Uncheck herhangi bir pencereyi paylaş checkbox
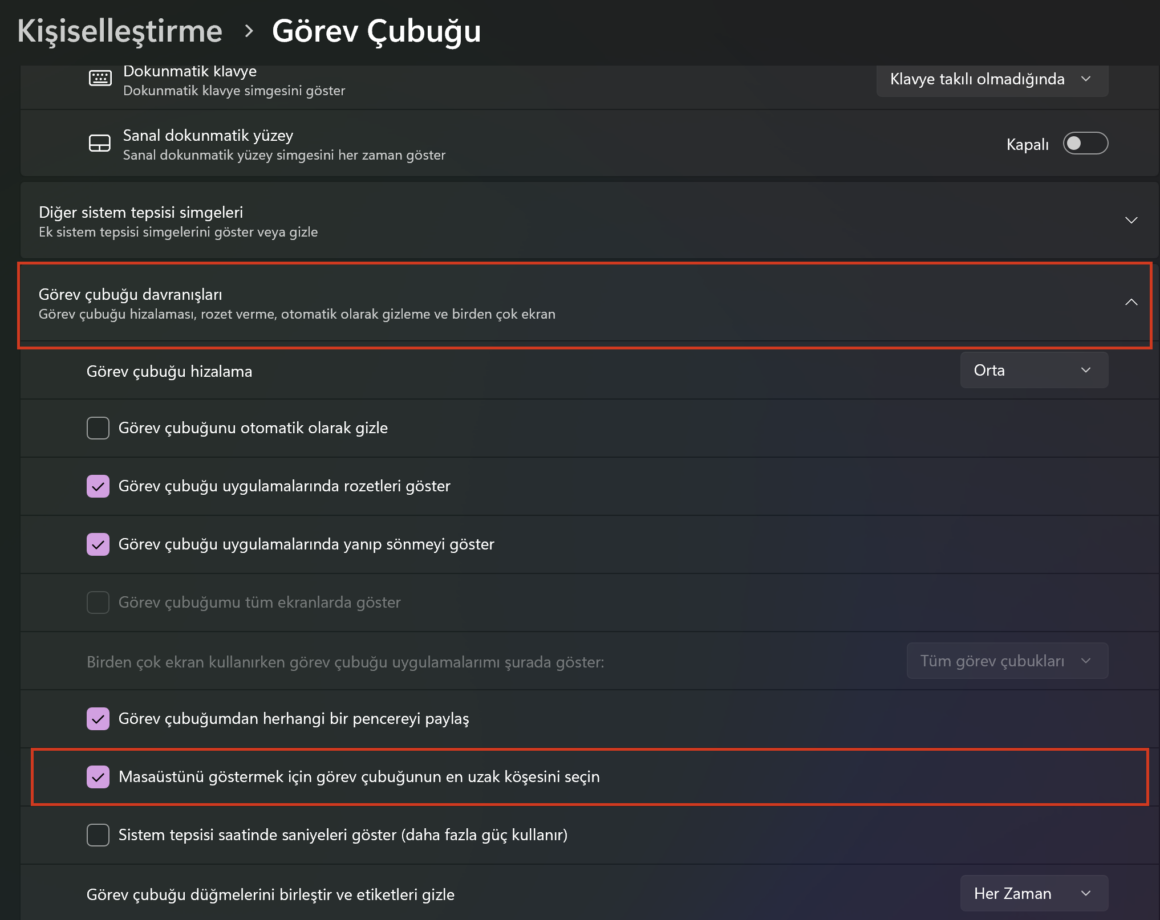 click(x=98, y=719)
